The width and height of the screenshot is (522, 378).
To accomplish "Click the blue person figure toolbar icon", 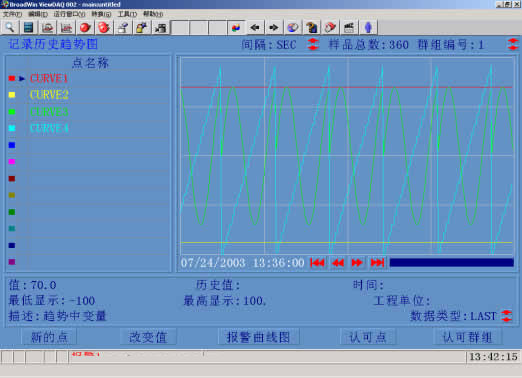I will pos(368,27).
